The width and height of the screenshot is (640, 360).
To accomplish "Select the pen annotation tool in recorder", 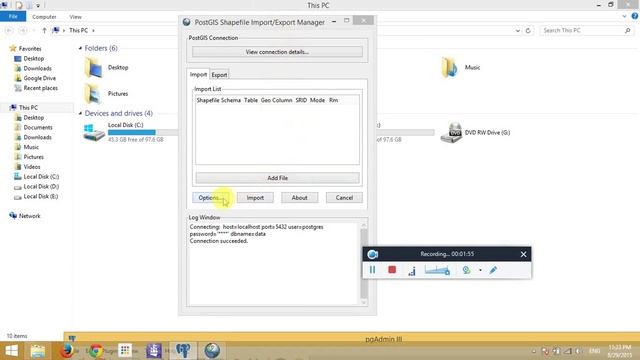I will [493, 270].
